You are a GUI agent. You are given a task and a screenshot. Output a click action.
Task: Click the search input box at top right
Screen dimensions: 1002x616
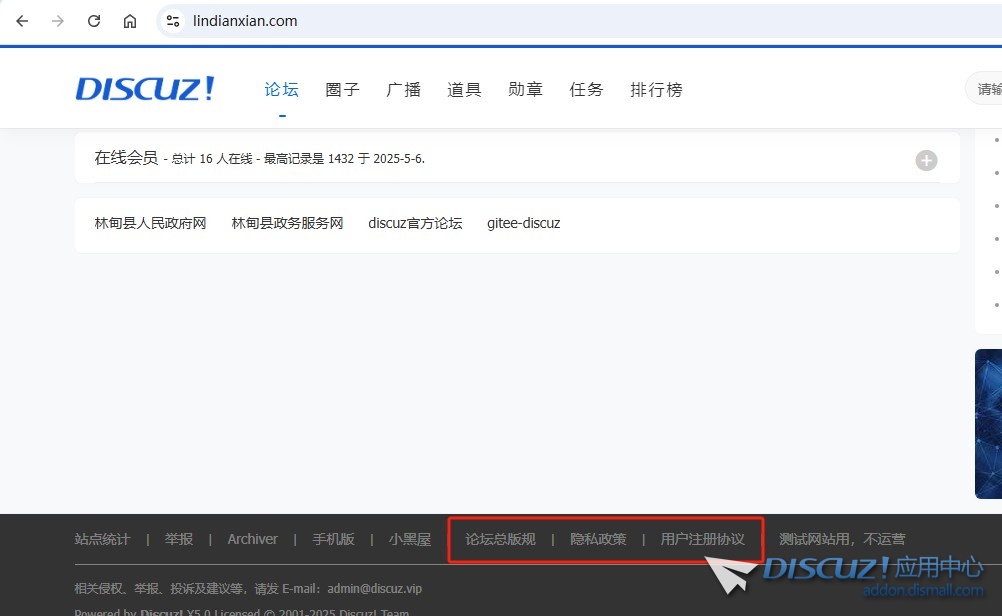[x=984, y=89]
